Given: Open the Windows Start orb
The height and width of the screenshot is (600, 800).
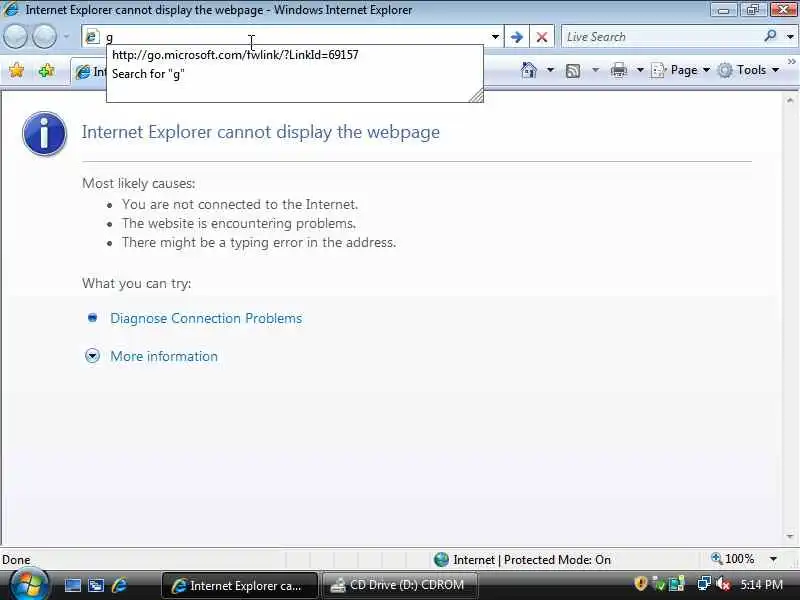Looking at the screenshot, I should pyautogui.click(x=28, y=584).
